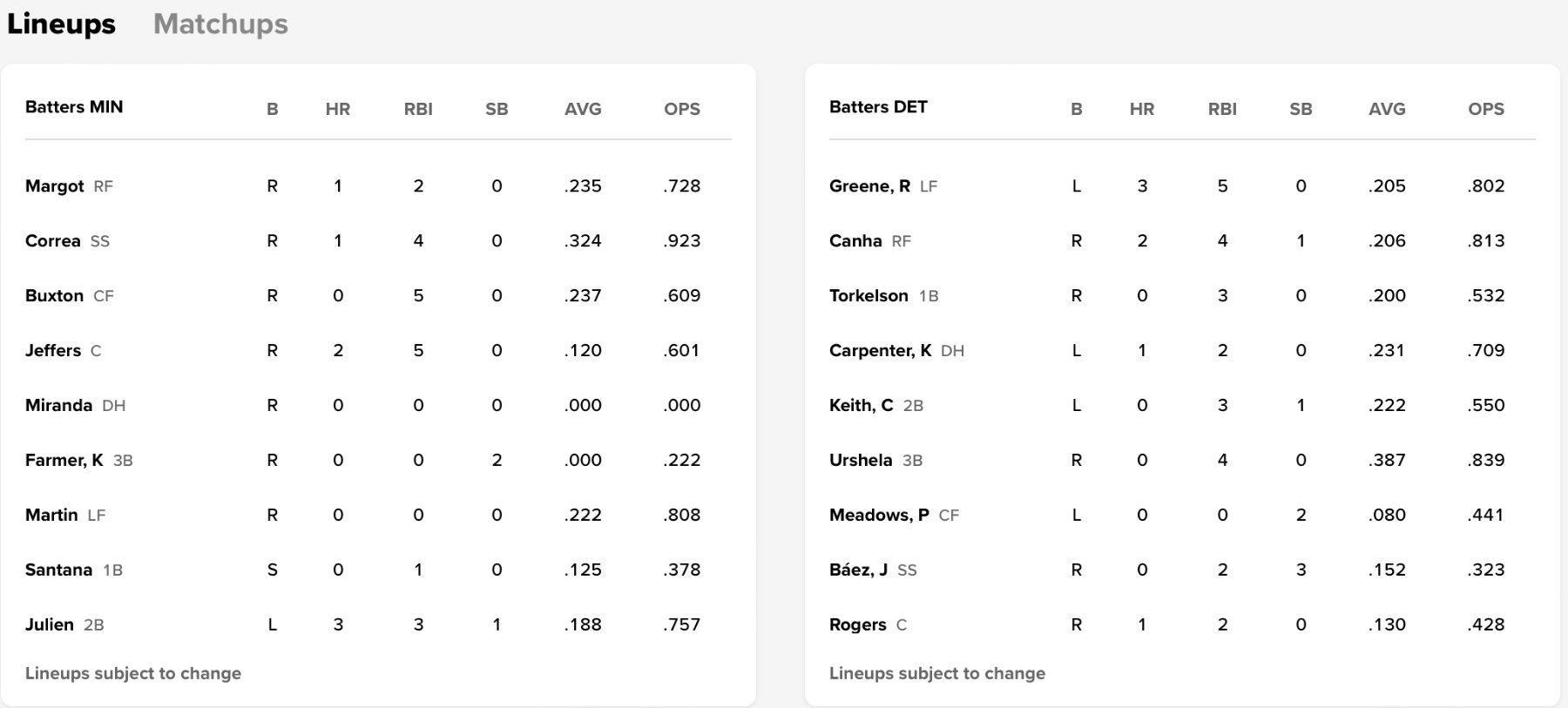
Task: Select the Lineups tab
Action: coord(61,24)
